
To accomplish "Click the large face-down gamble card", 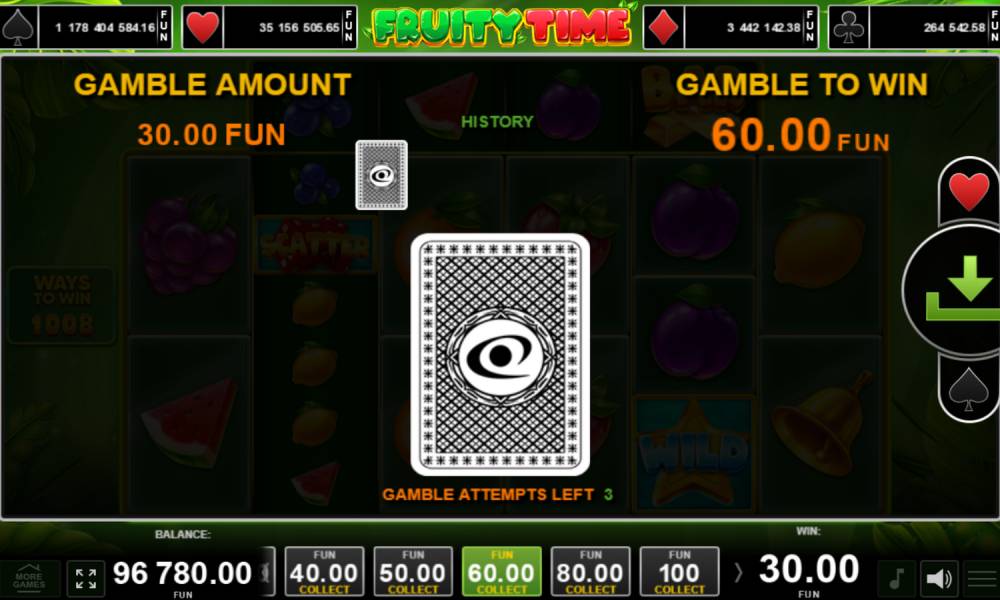I will point(500,355).
